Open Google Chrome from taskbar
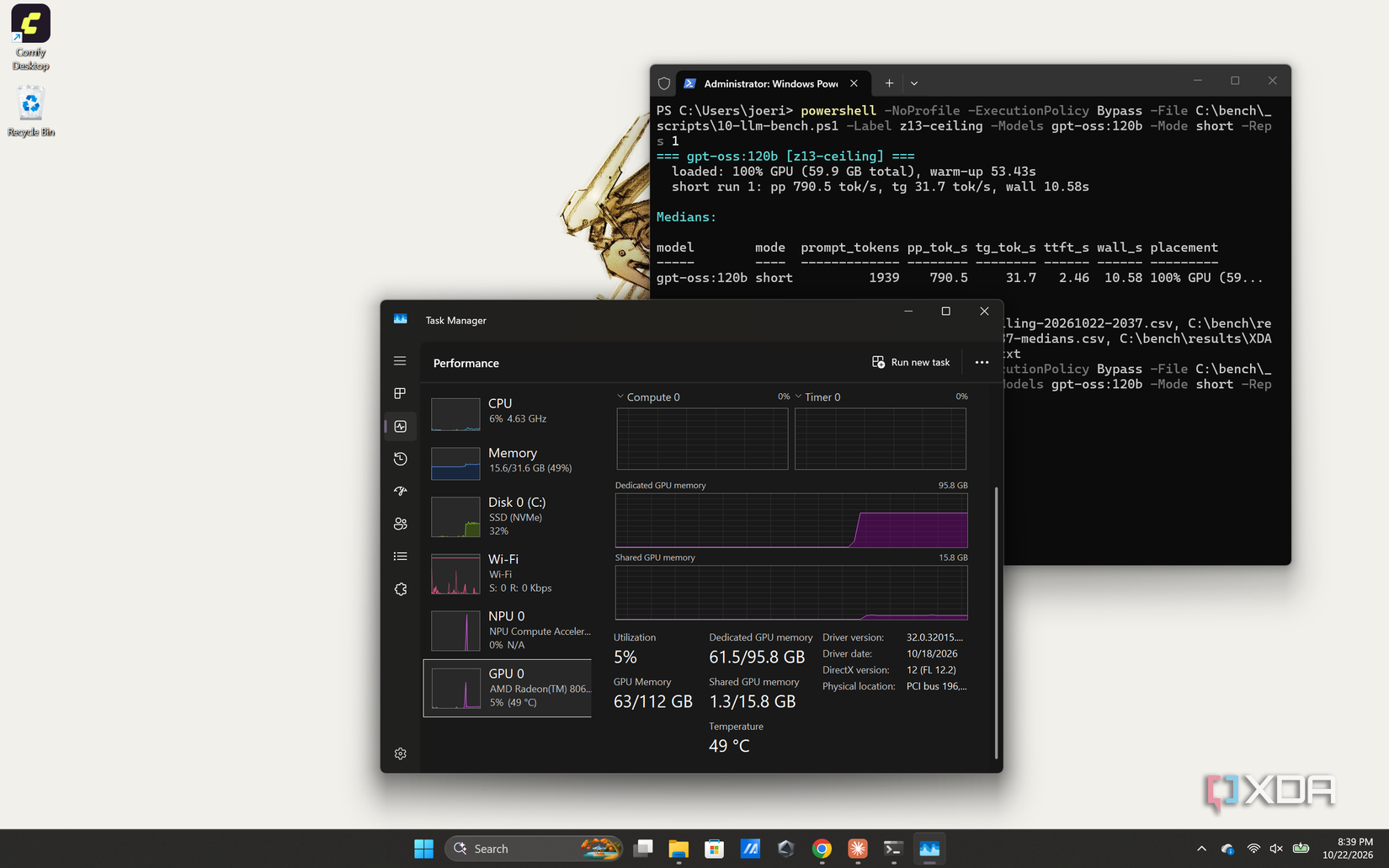This screenshot has width=1389, height=868. pyautogui.click(x=822, y=849)
